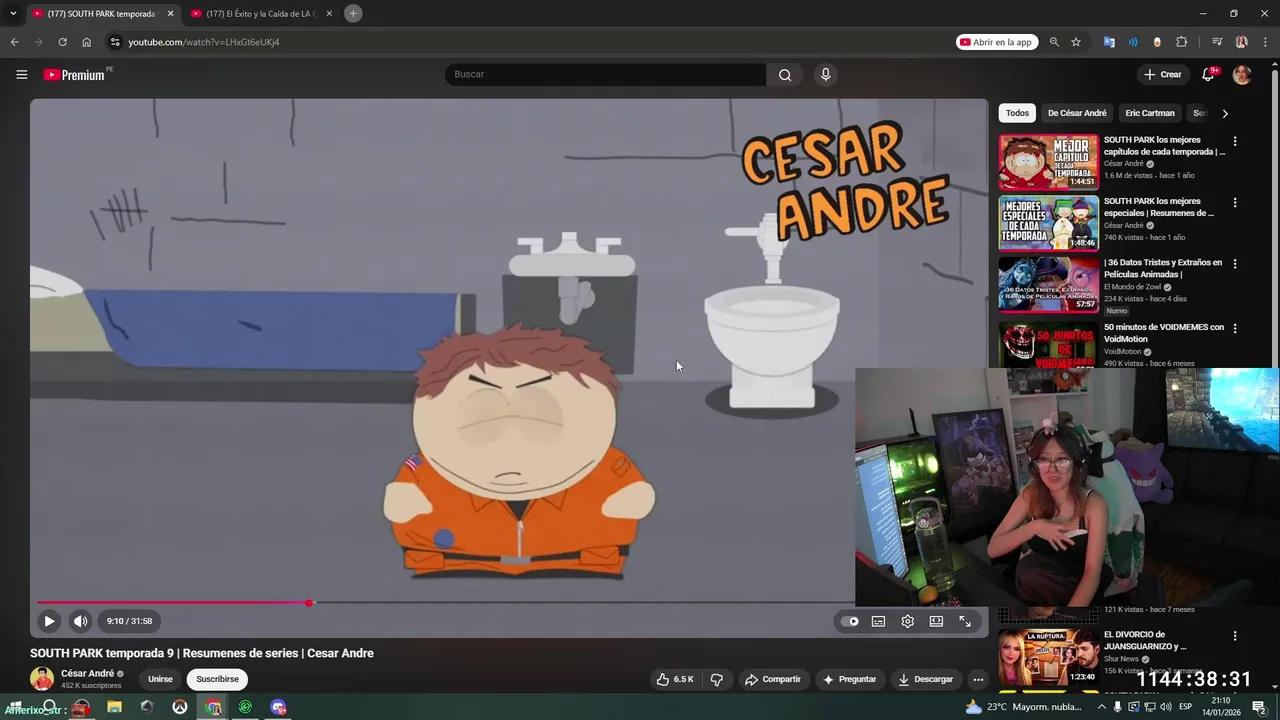The image size is (1280, 720).
Task: Open the Chrome three-dot menu
Action: coord(1264,42)
